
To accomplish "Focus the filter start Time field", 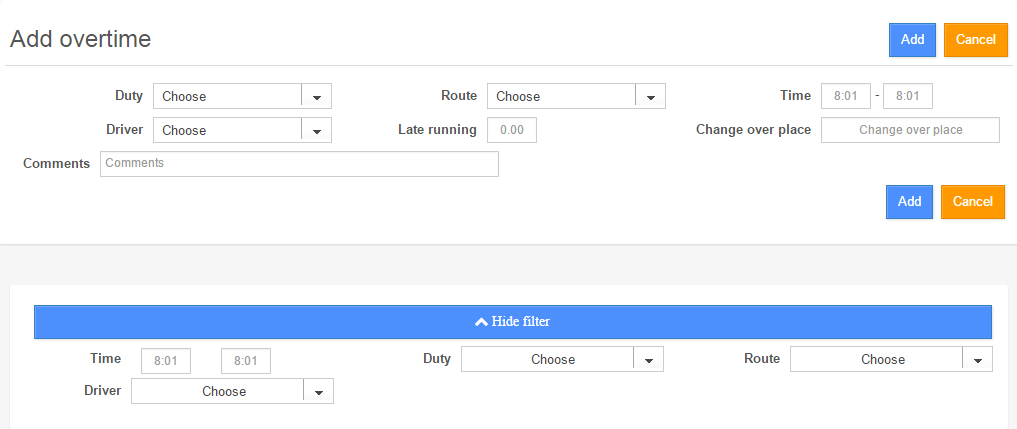I will 166,360.
